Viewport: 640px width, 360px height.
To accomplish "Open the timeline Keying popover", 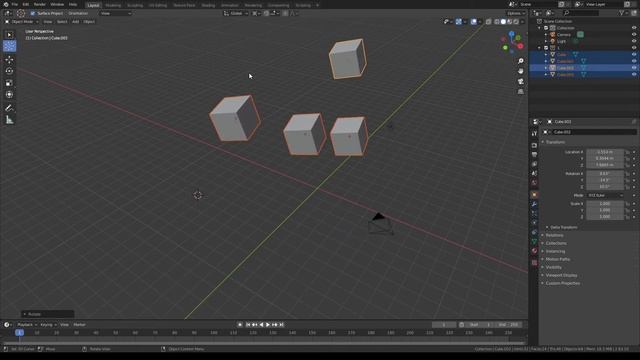I will tap(48, 324).
